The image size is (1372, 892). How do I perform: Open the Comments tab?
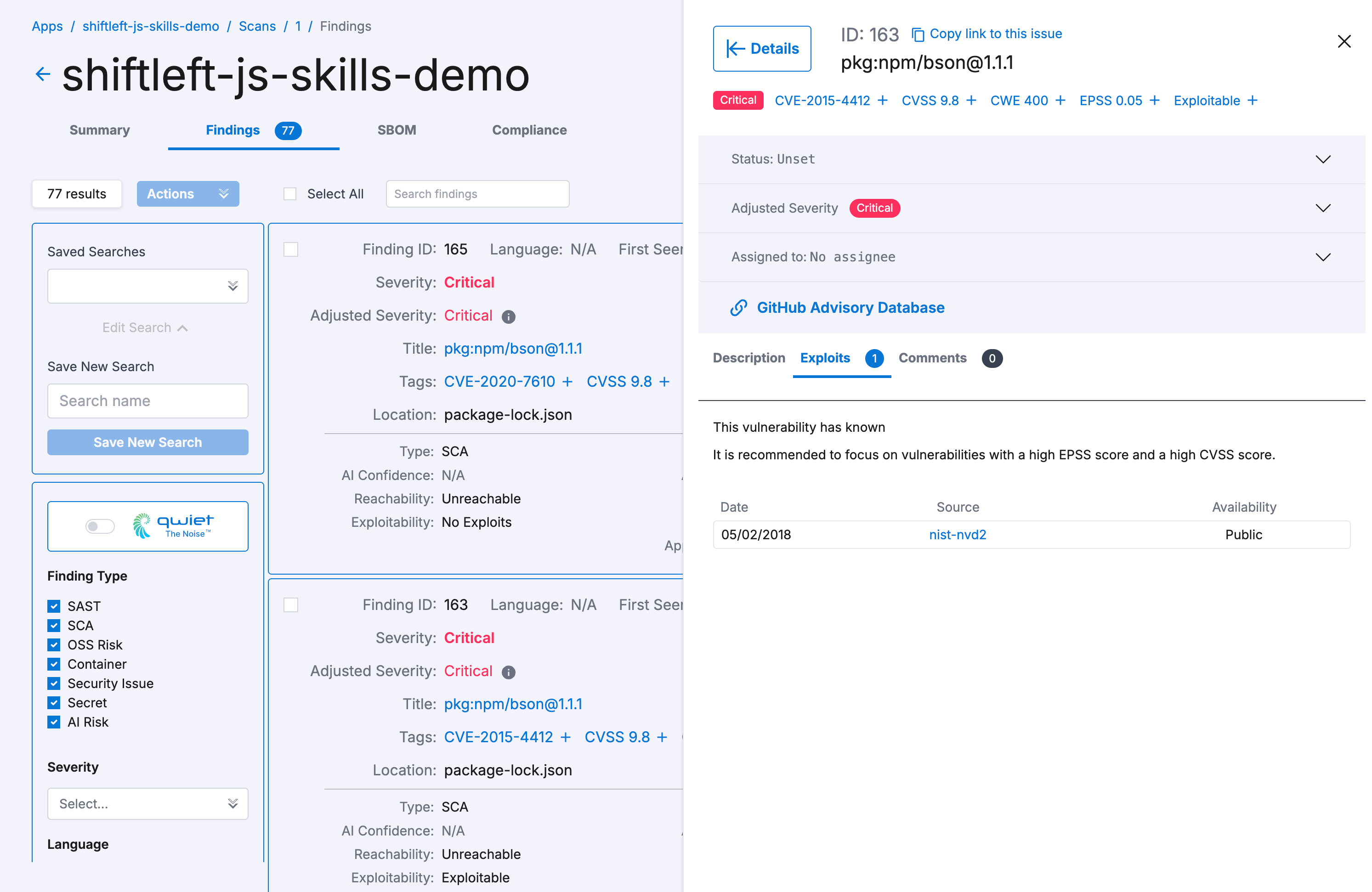(950, 358)
